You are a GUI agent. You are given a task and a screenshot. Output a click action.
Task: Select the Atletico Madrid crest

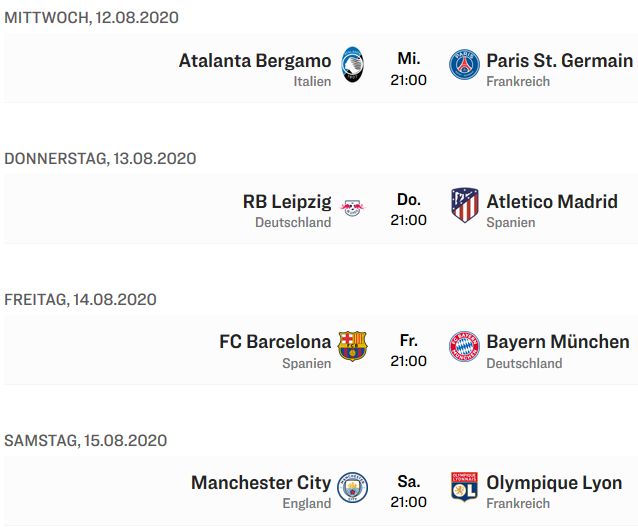(x=464, y=205)
